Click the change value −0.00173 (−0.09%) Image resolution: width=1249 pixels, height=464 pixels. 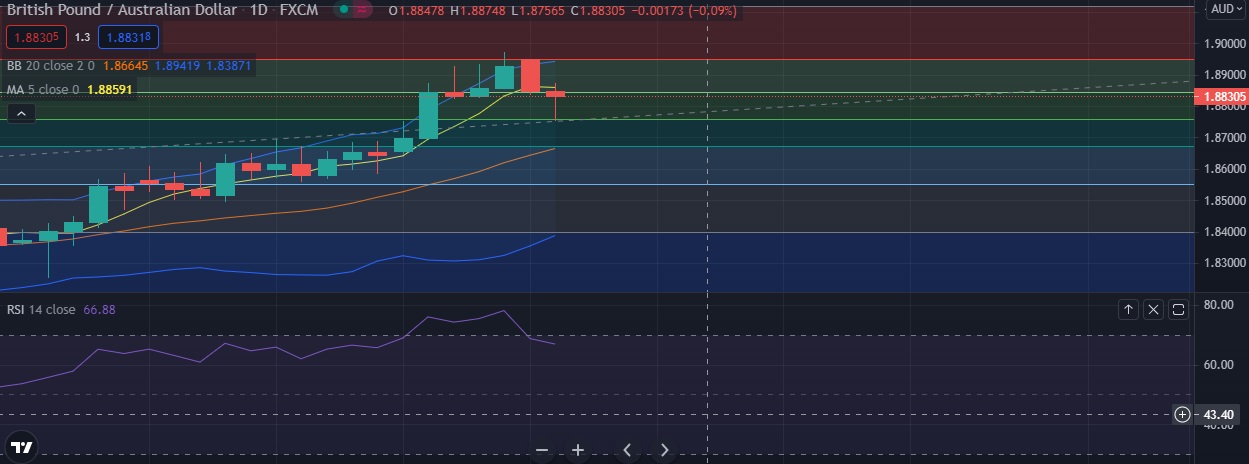pos(683,10)
